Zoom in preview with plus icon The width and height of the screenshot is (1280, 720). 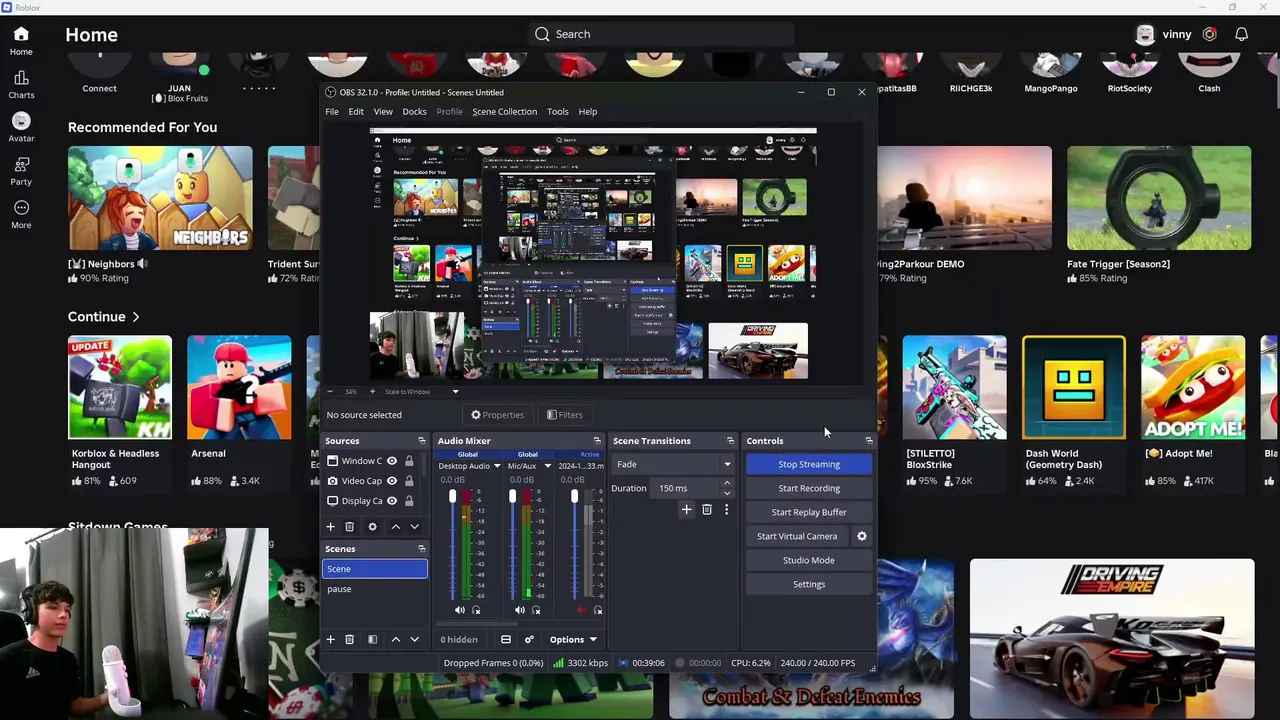pos(373,391)
